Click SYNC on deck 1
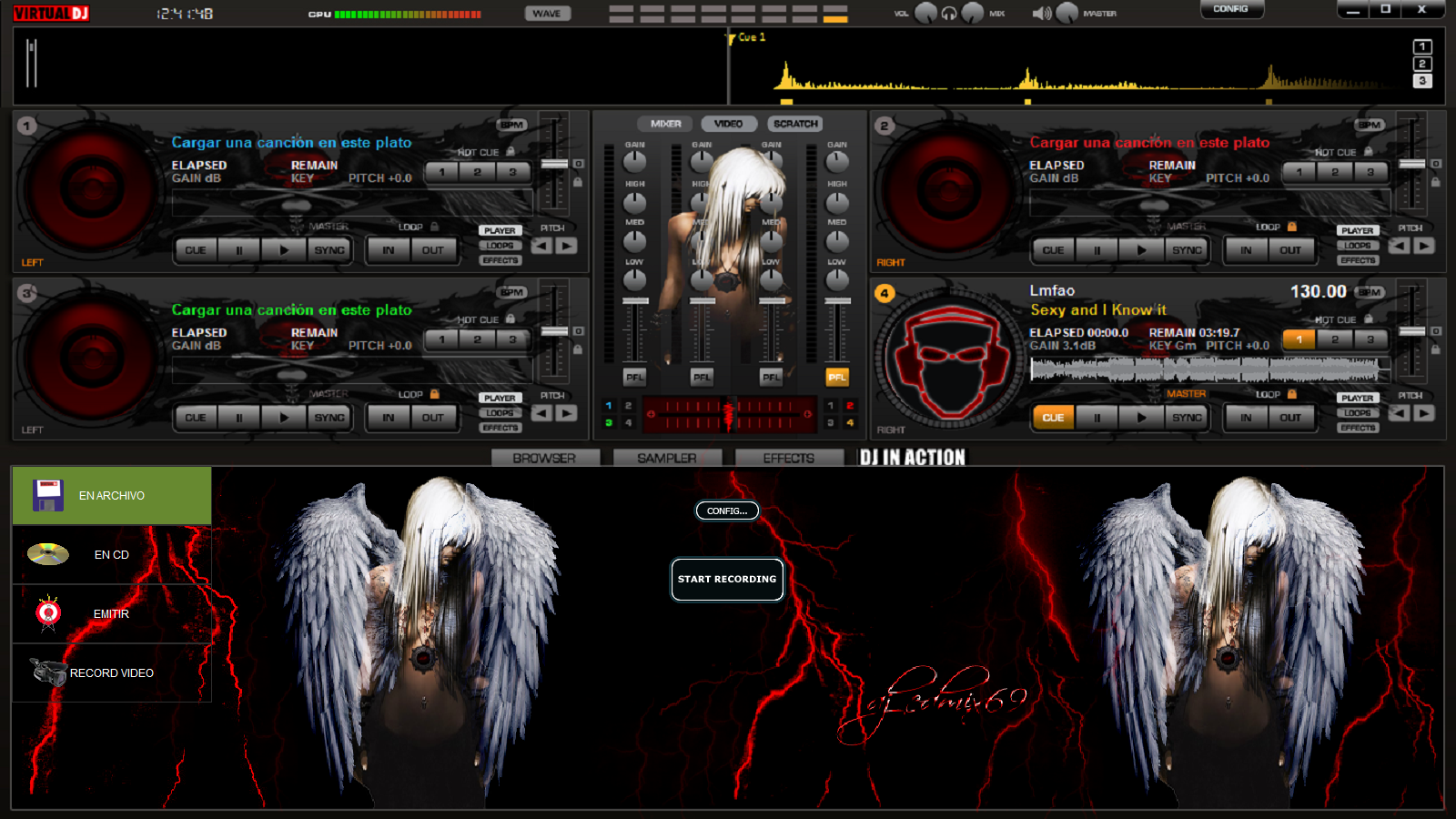1456x819 pixels. (x=329, y=250)
